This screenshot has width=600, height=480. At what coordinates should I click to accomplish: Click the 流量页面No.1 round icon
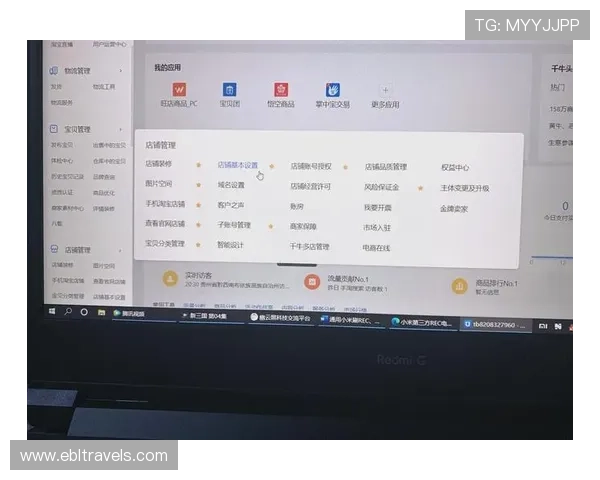coord(312,282)
